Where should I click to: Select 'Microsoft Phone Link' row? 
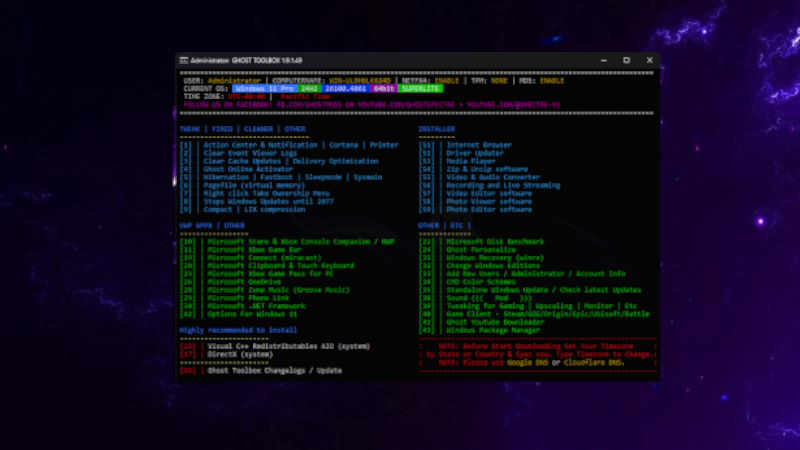coord(234,298)
